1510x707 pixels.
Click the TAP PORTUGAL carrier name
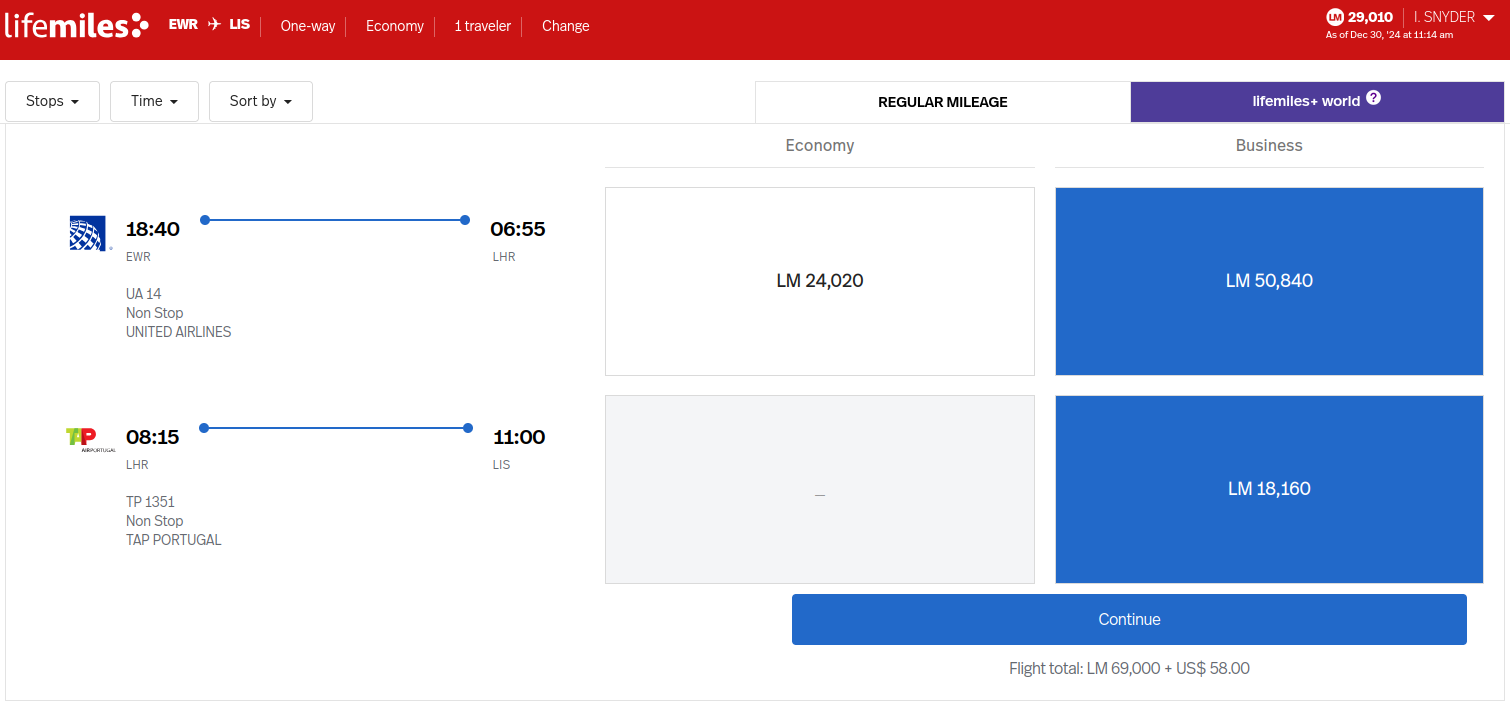tap(174, 540)
